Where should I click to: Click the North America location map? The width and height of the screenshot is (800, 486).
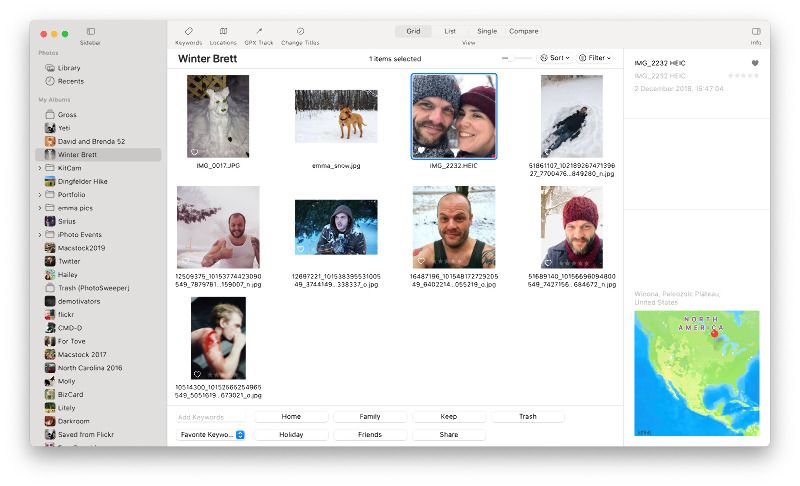(696, 373)
